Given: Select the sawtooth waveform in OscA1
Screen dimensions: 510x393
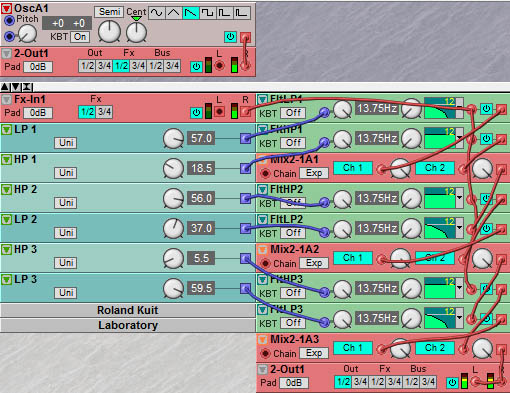Looking at the screenshot, I should tap(191, 13).
